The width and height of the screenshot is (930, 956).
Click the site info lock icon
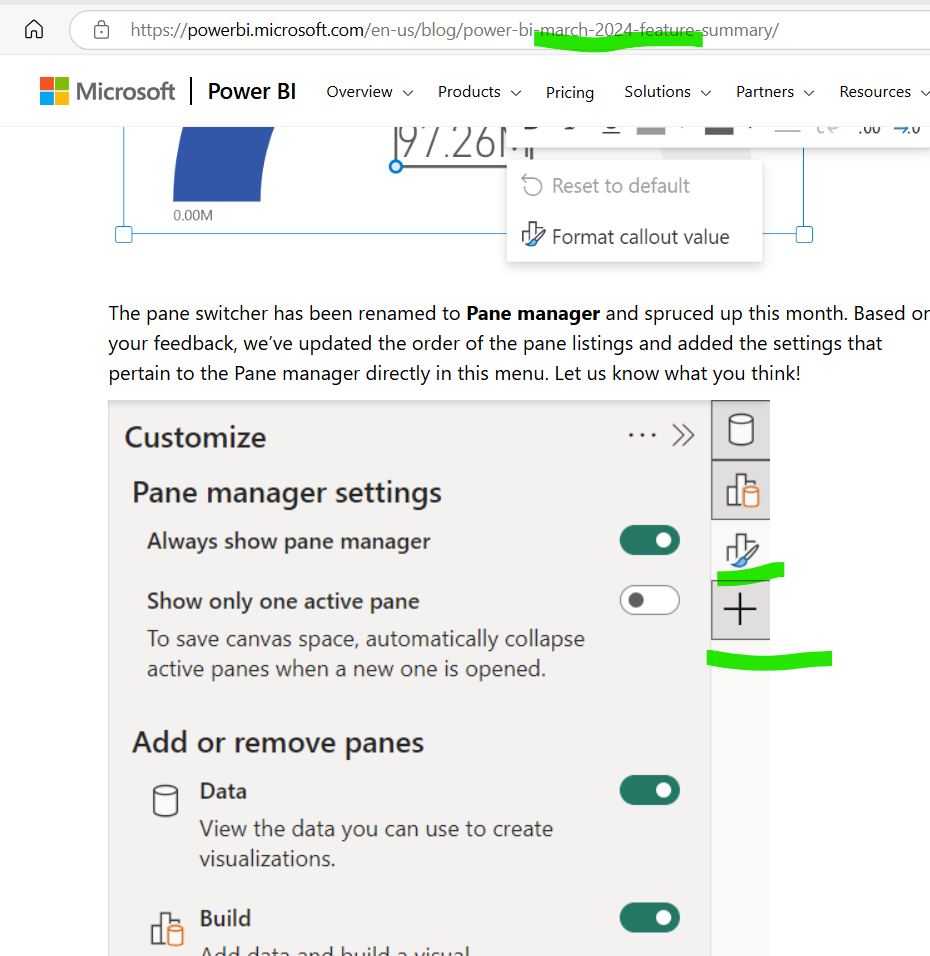click(x=101, y=29)
